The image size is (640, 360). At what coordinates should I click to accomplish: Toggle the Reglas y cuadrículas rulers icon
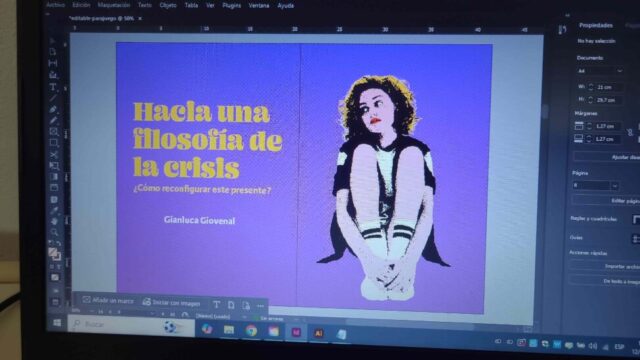click(636, 220)
